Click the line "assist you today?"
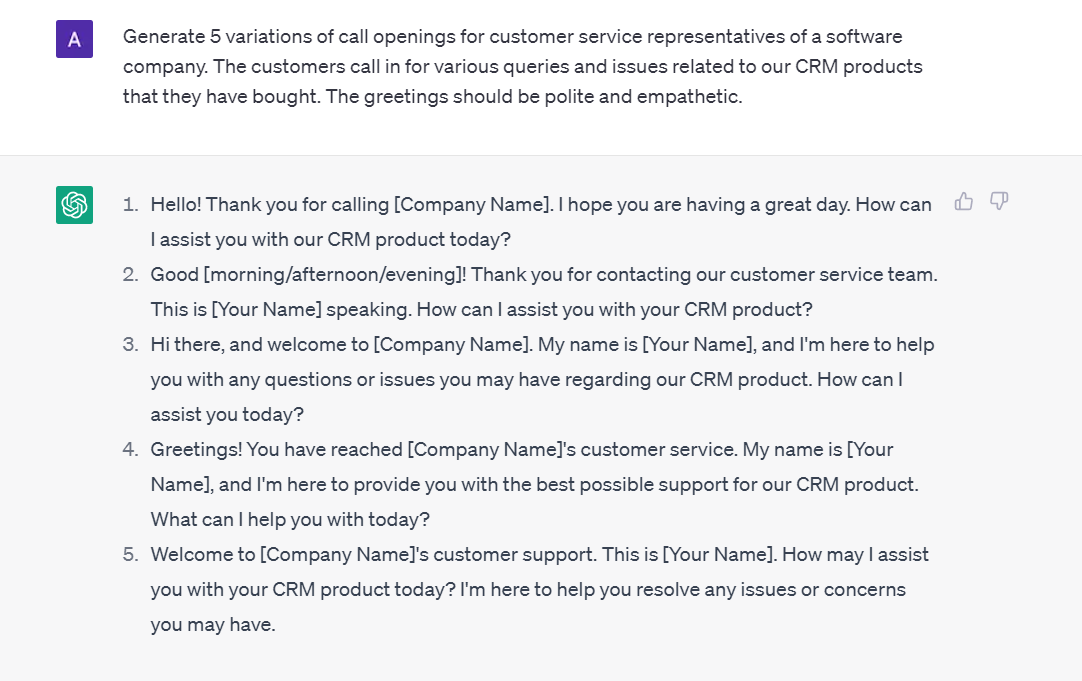 pyautogui.click(x=227, y=415)
